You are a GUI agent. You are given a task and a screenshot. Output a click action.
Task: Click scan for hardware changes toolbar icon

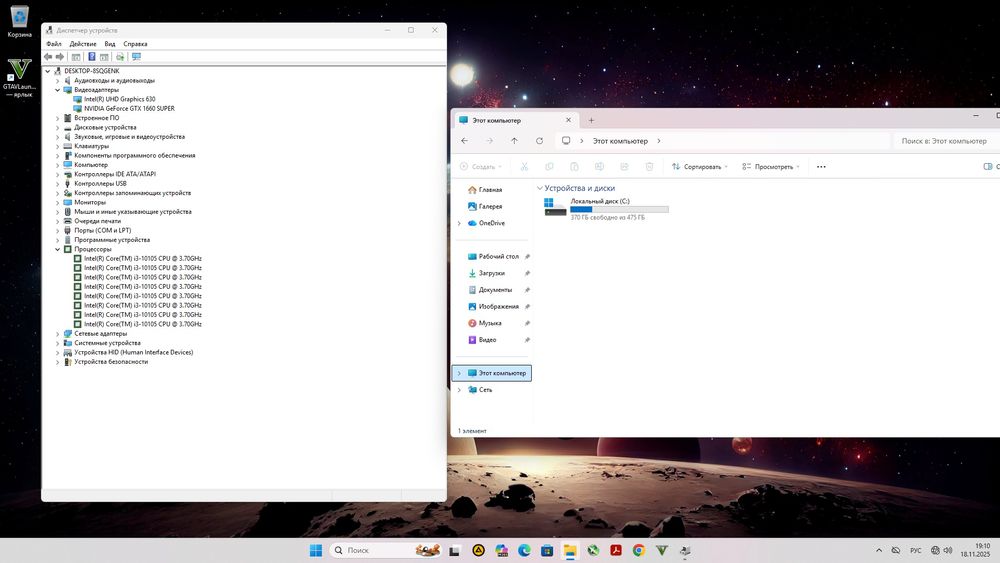136,57
